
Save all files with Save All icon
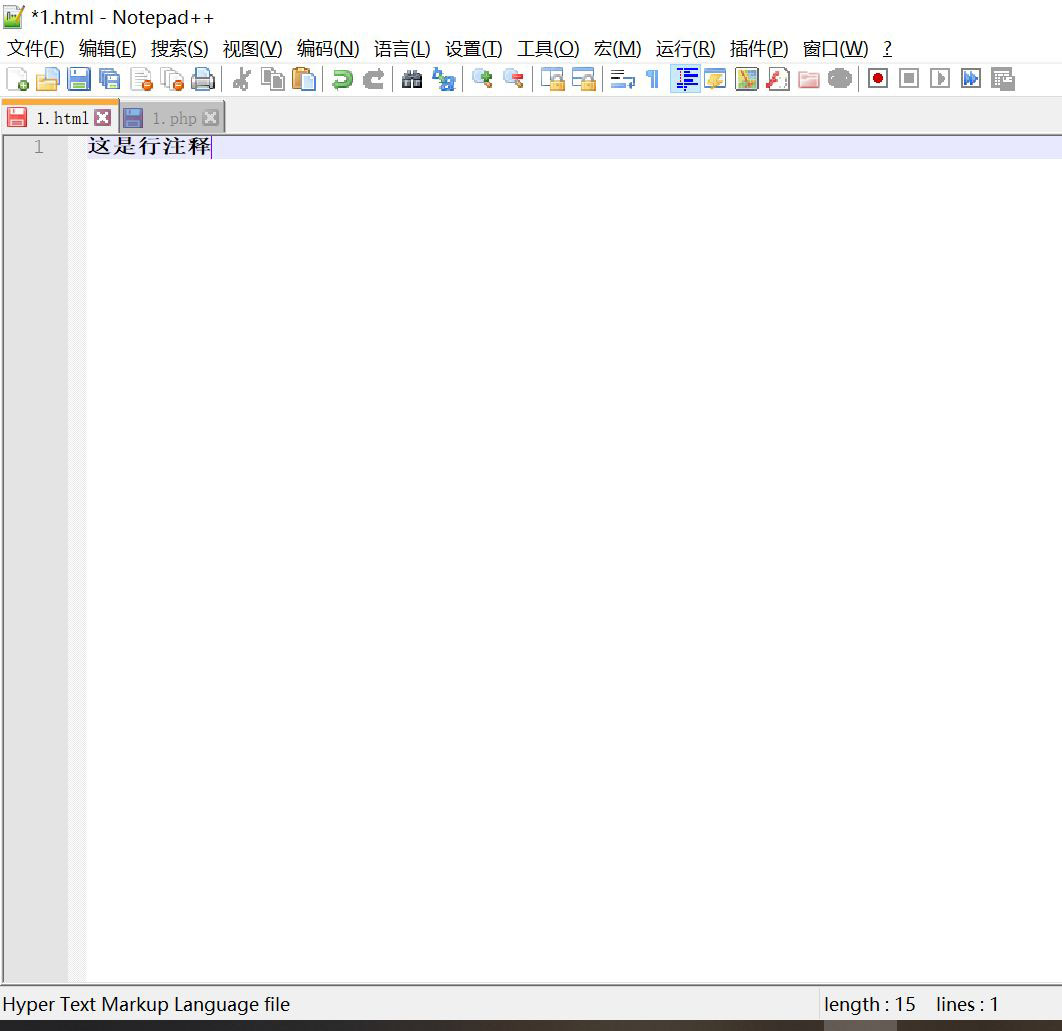110,79
